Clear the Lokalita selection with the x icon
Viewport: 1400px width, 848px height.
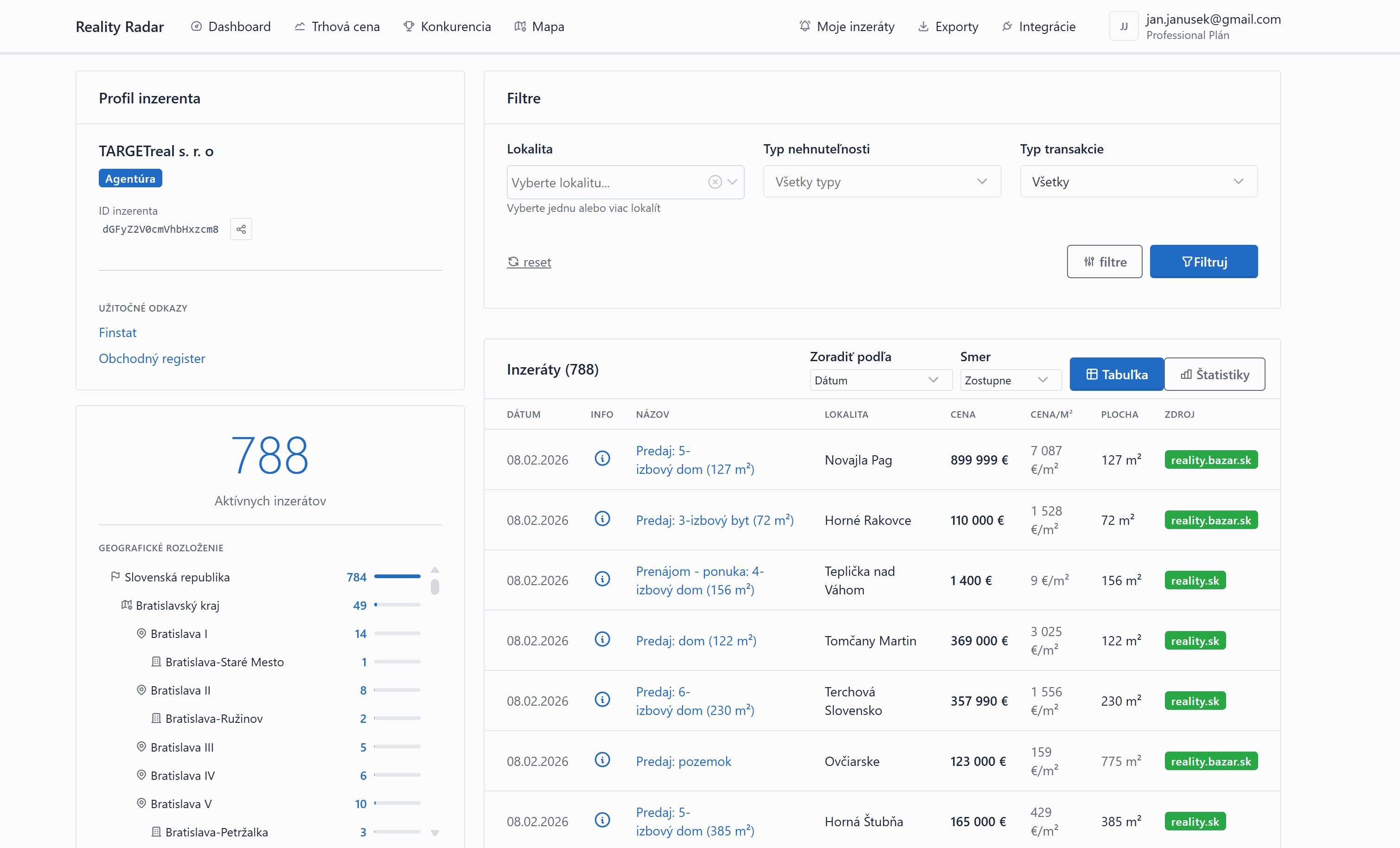pyautogui.click(x=714, y=182)
